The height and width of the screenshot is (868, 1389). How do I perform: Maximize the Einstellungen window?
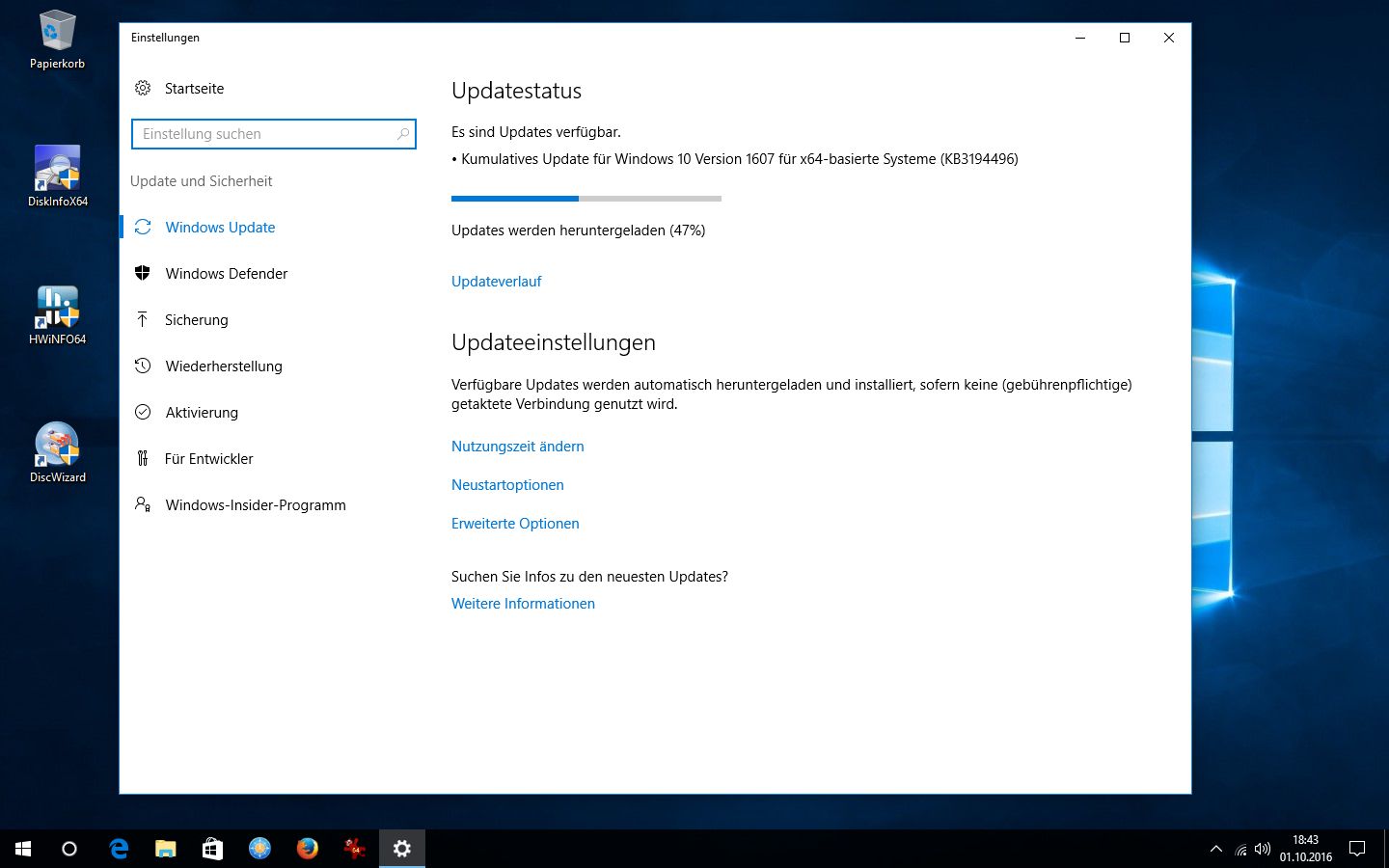(1125, 38)
